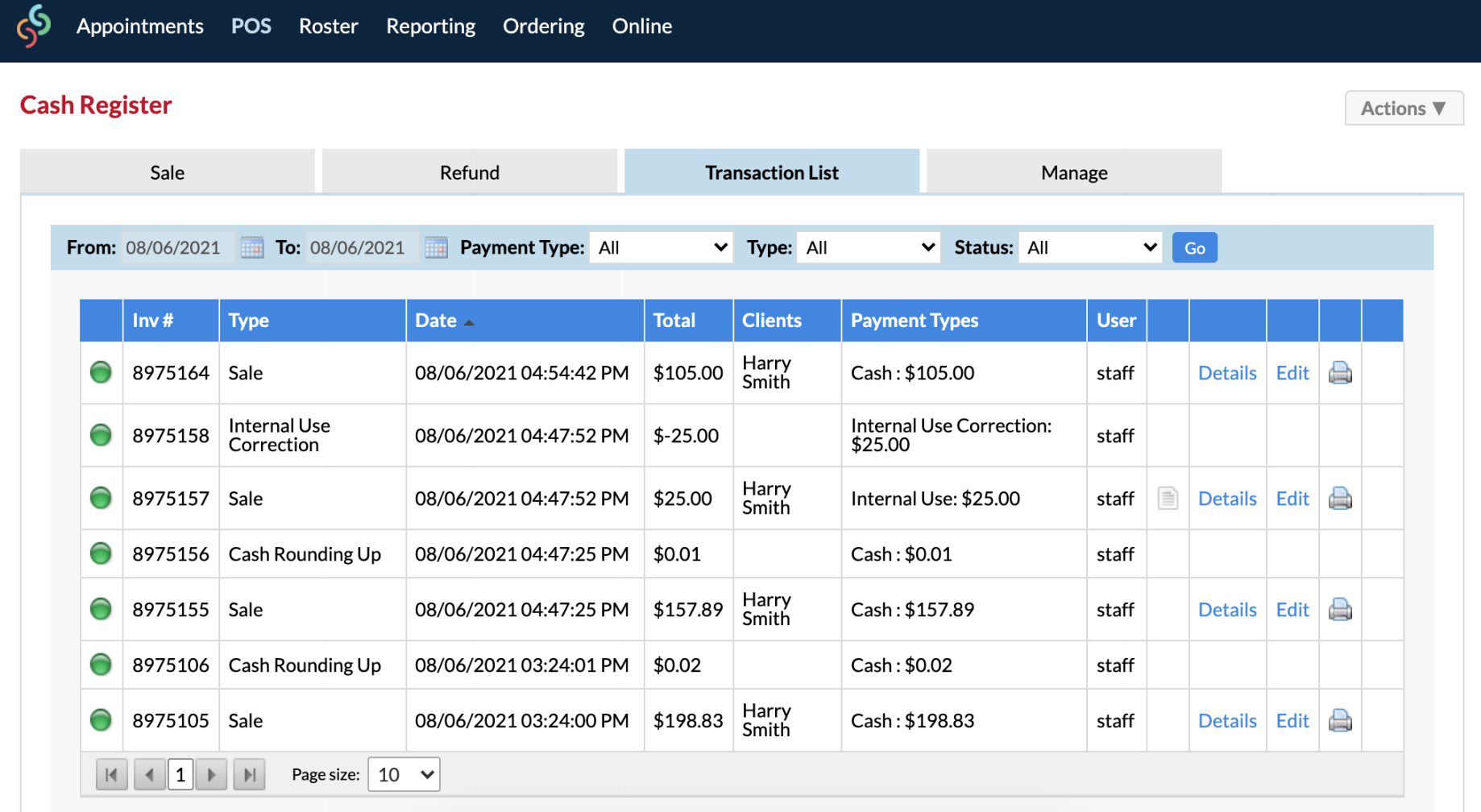Advance to the next transactions page
The width and height of the screenshot is (1481, 812).
point(211,774)
